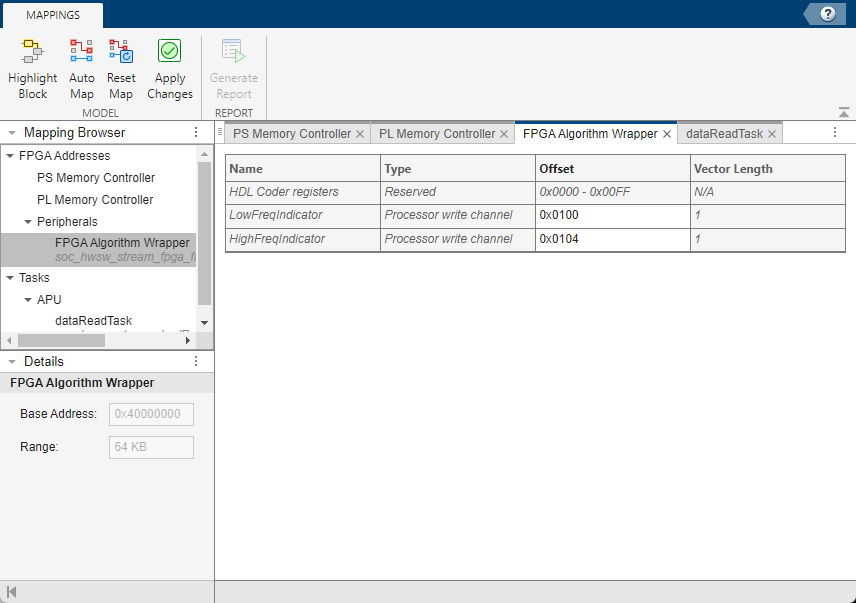Switch to the PS Memory Controller tab
856x603 pixels.
click(291, 134)
